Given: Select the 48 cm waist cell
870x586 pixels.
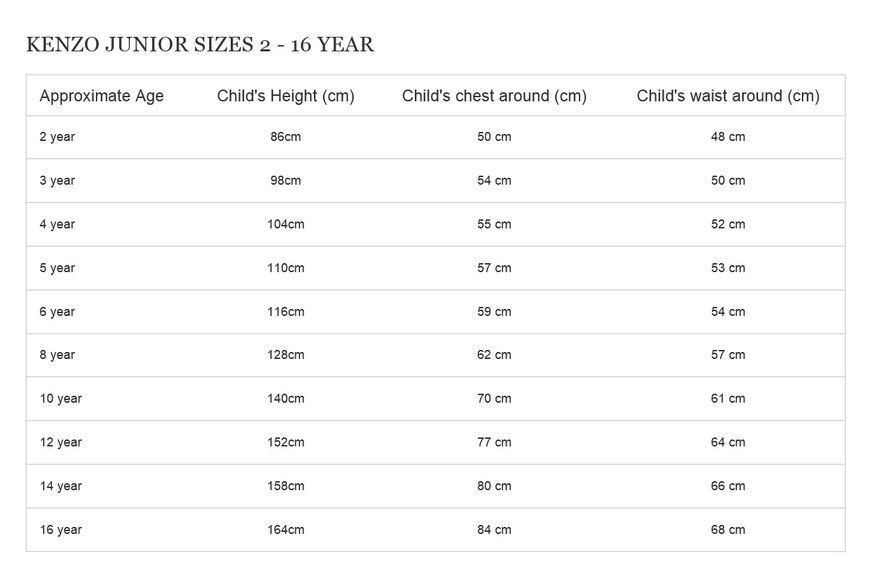Looking at the screenshot, I should click(728, 137).
